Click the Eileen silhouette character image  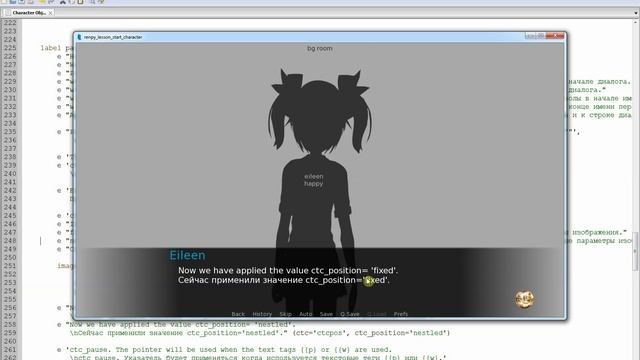(320, 192)
